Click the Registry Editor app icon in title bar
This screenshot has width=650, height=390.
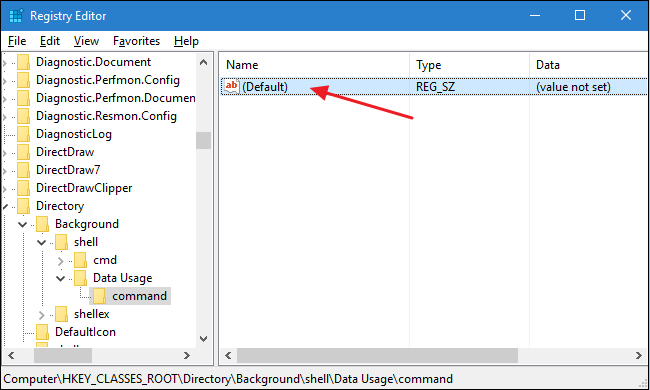click(16, 16)
